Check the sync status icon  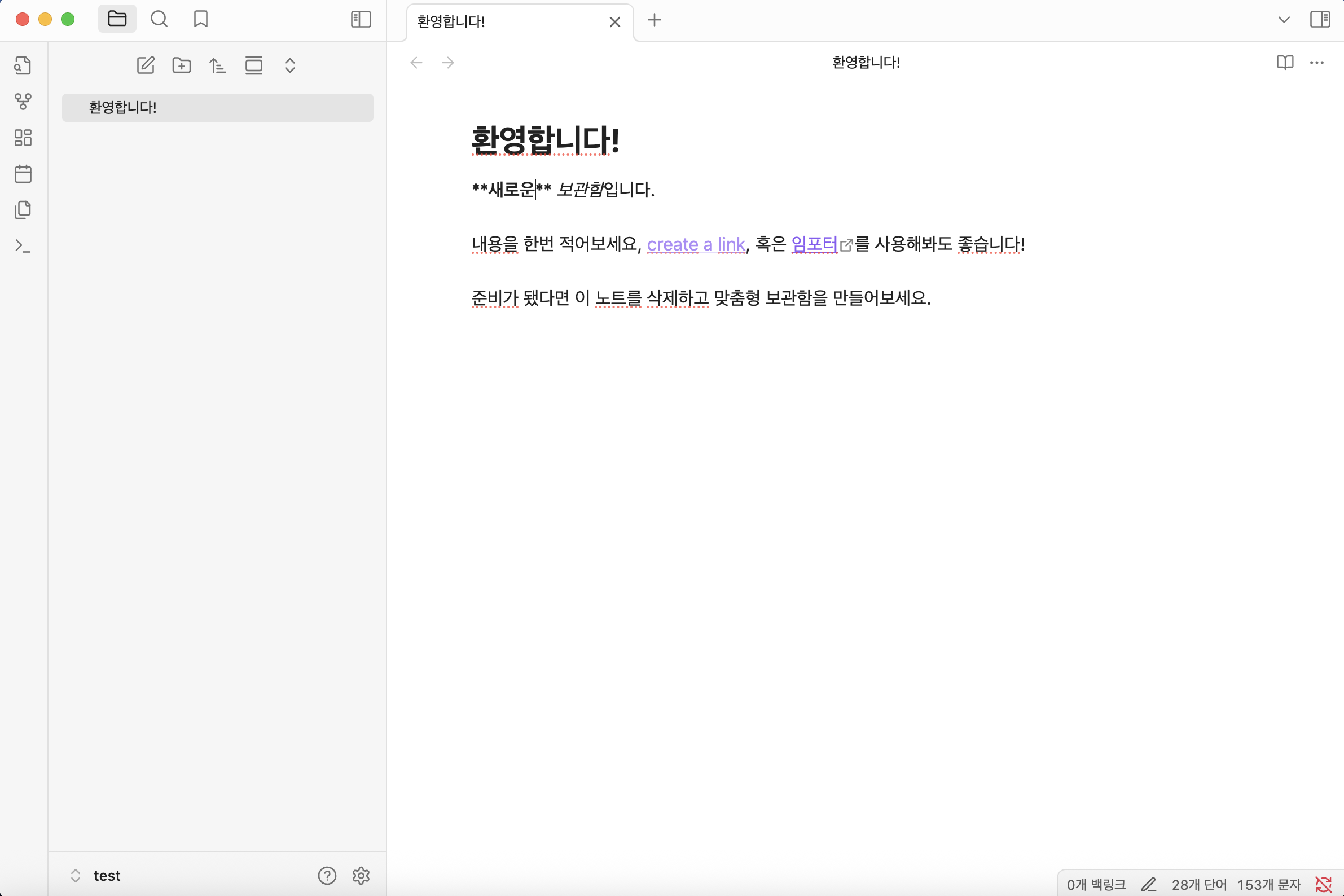1323,885
